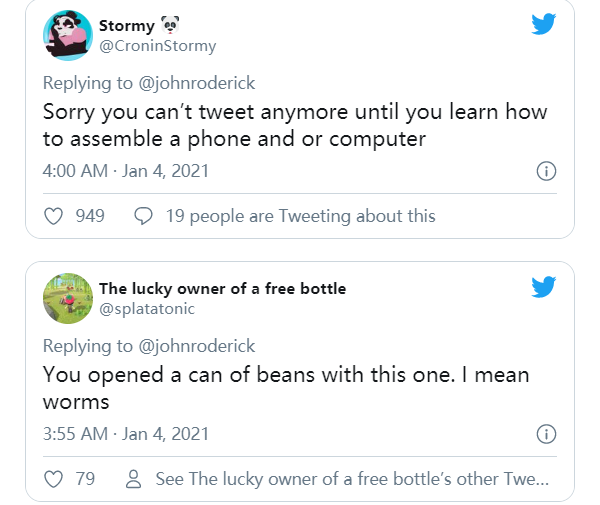Click the person icon under beans tweet

click(x=133, y=479)
